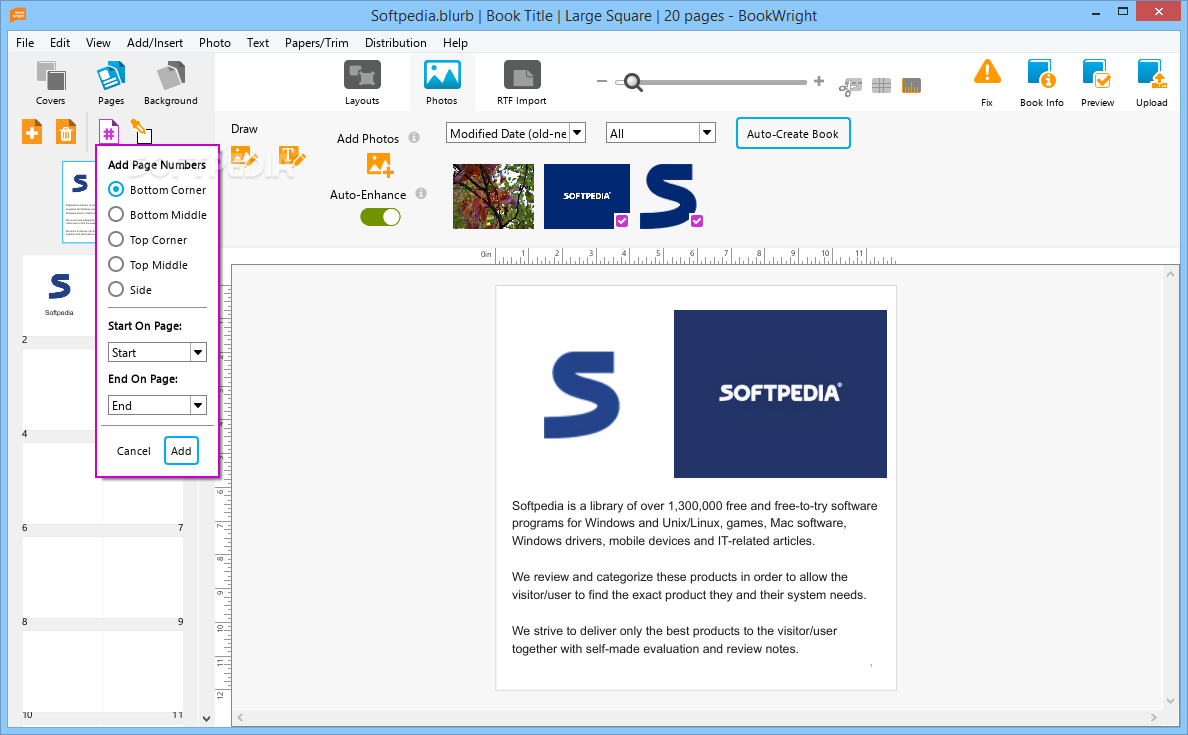The height and width of the screenshot is (735, 1188).
Task: Select Side radio option
Action: point(116,289)
